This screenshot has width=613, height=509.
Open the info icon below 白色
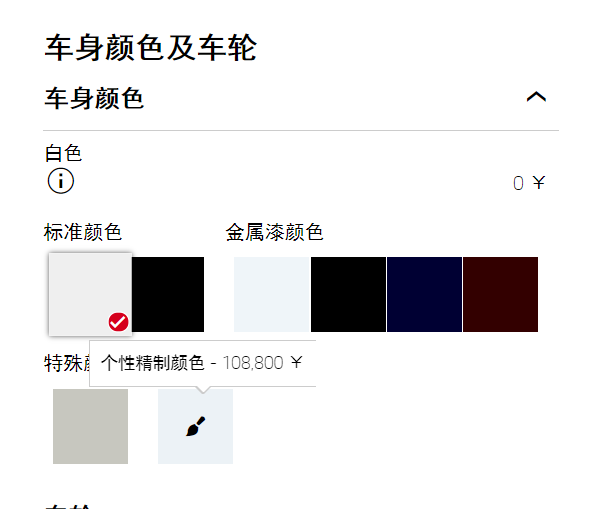(61, 181)
